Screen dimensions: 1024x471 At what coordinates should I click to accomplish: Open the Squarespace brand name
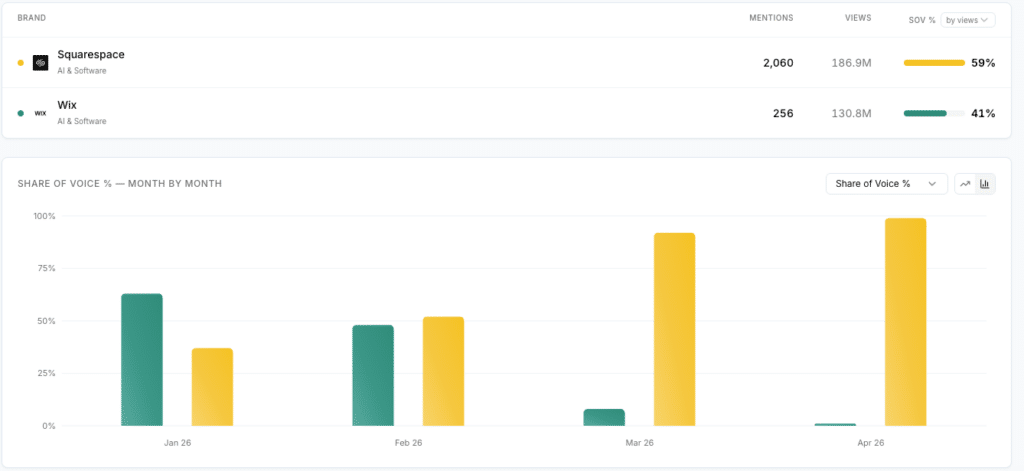(91, 55)
